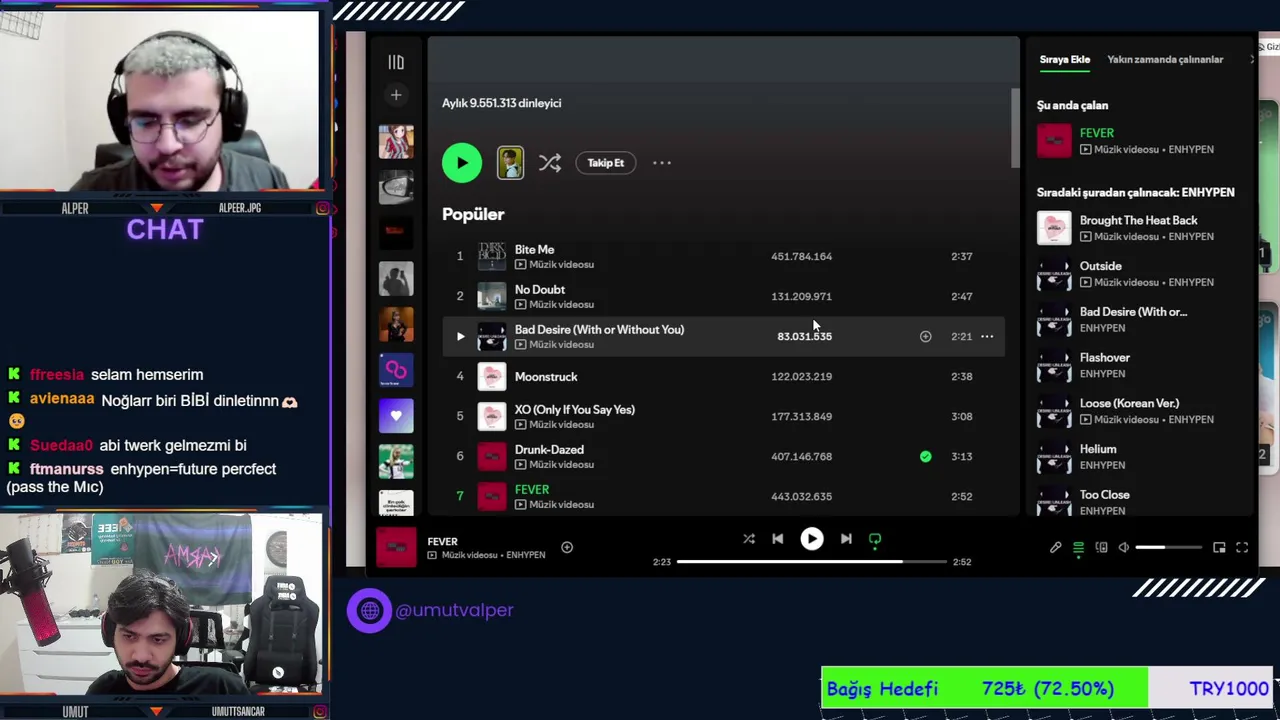
Task: Click the Umut Instagram icon on the stream overlay
Action: [322, 711]
